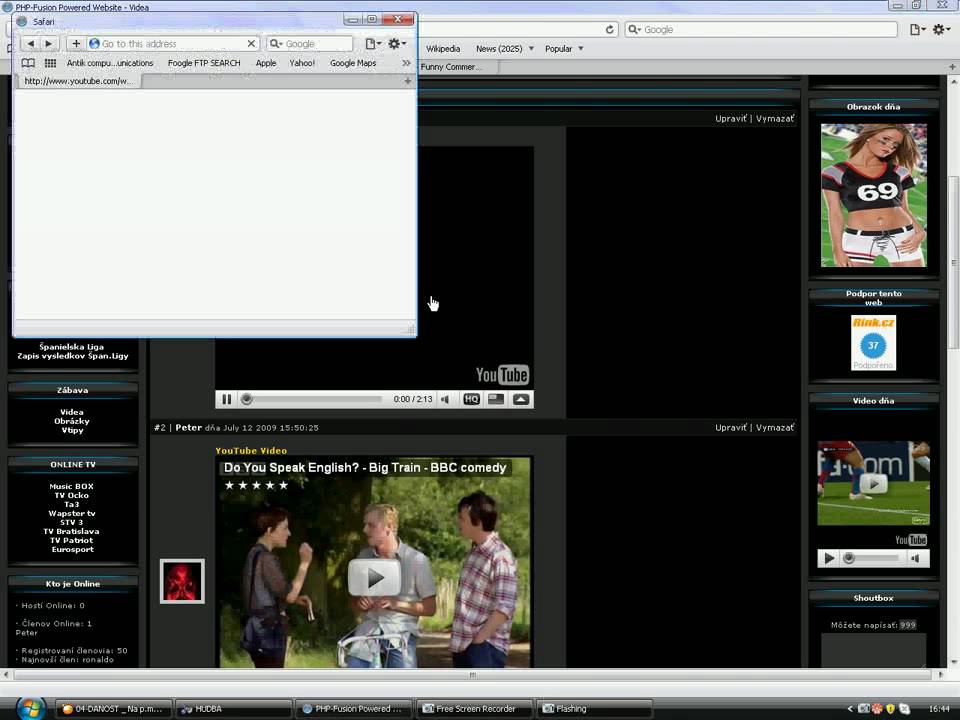The height and width of the screenshot is (720, 960).
Task: Add a new tab in the background window
Action: tap(952, 67)
